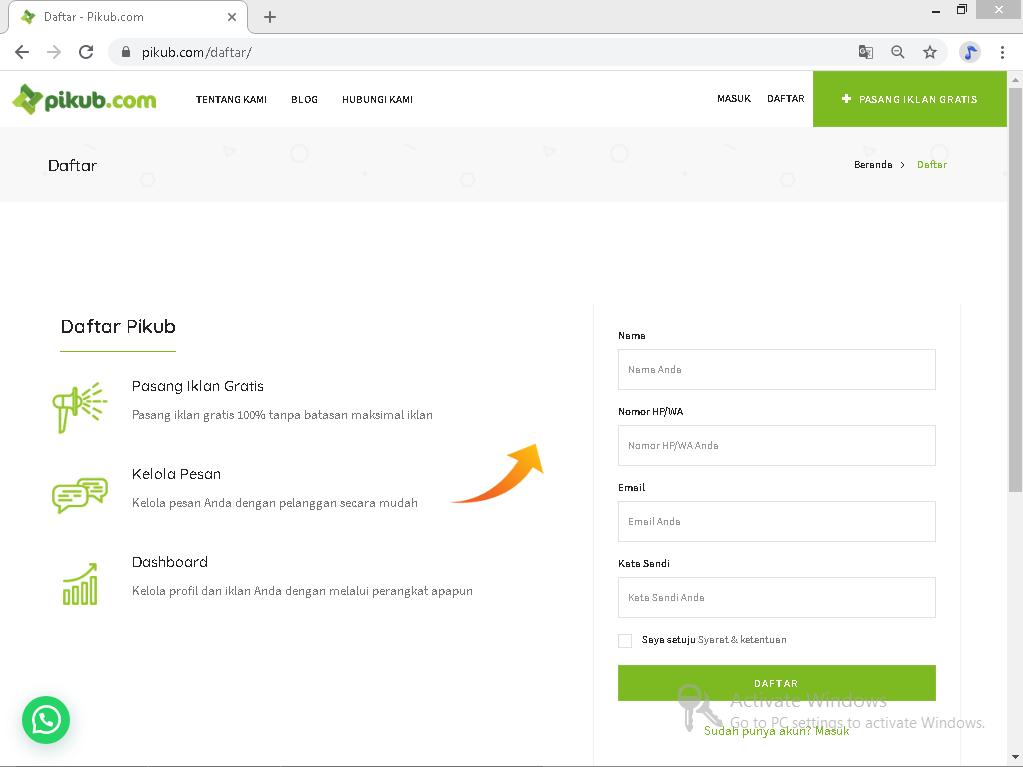Select the BLOG navigation item
The image size is (1023, 767).
(x=304, y=99)
